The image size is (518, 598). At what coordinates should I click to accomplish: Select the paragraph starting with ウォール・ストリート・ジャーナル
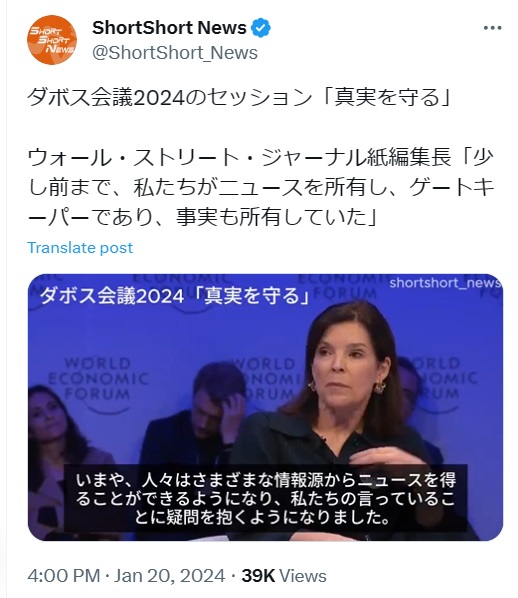point(261,188)
